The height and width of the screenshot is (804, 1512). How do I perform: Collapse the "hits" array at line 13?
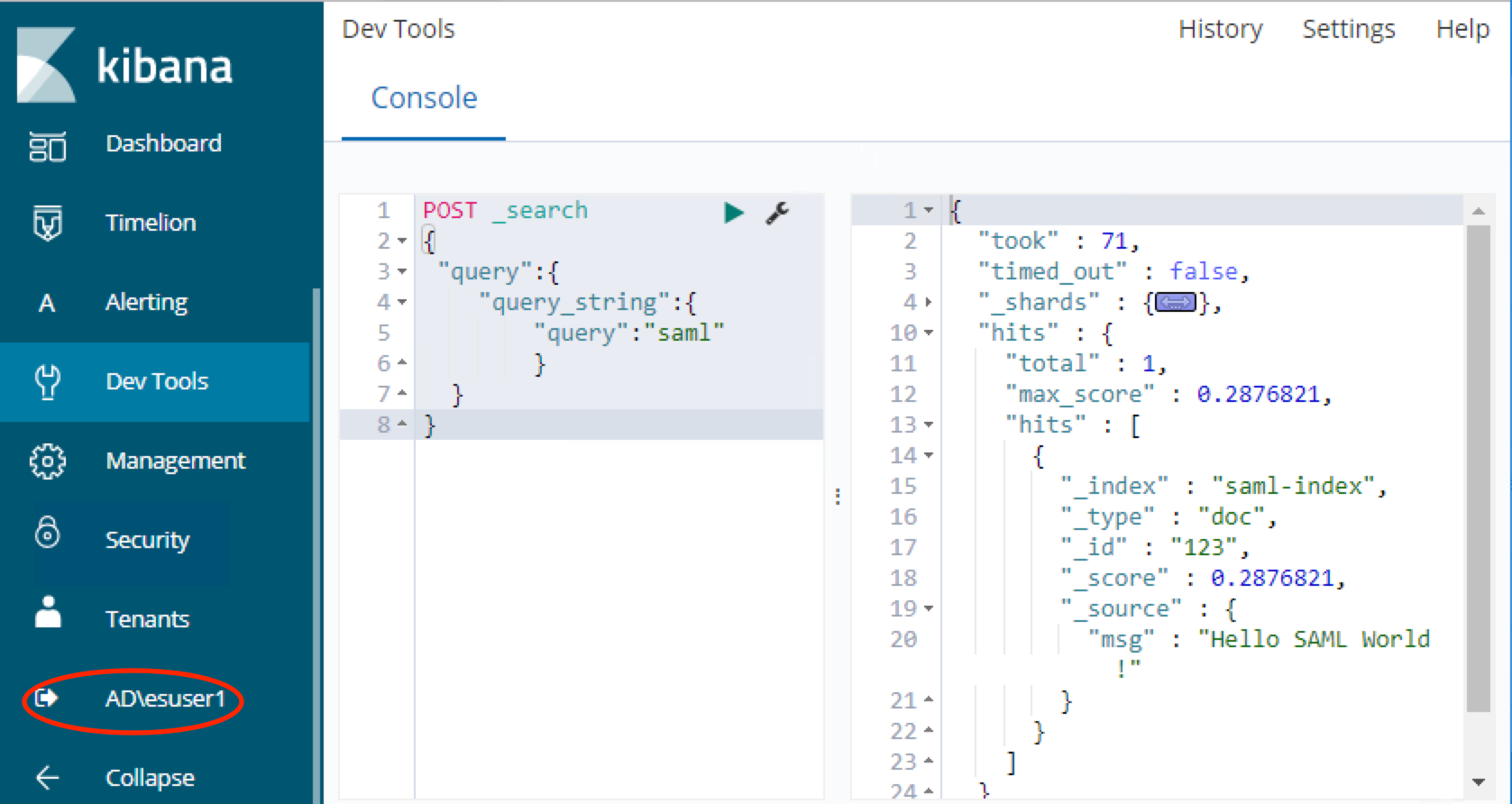(929, 425)
